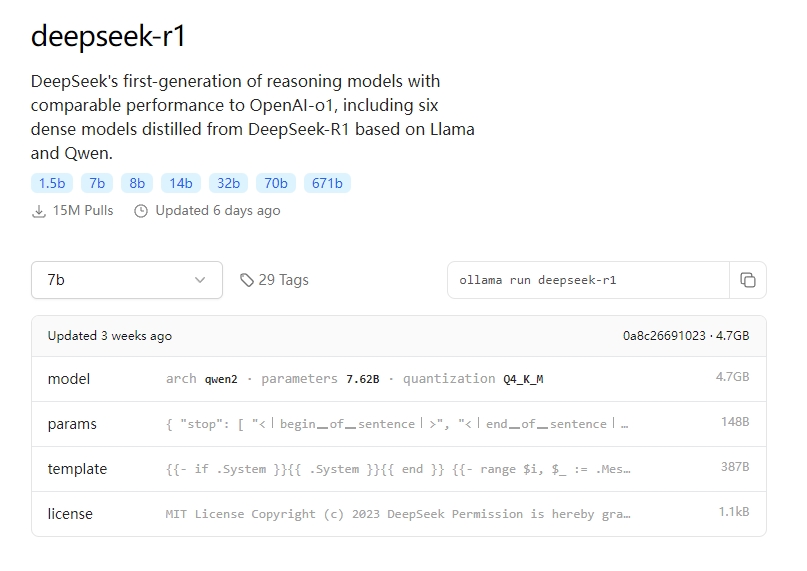The height and width of the screenshot is (571, 807).
Task: Choose the 14b size tag
Action: pos(181,183)
